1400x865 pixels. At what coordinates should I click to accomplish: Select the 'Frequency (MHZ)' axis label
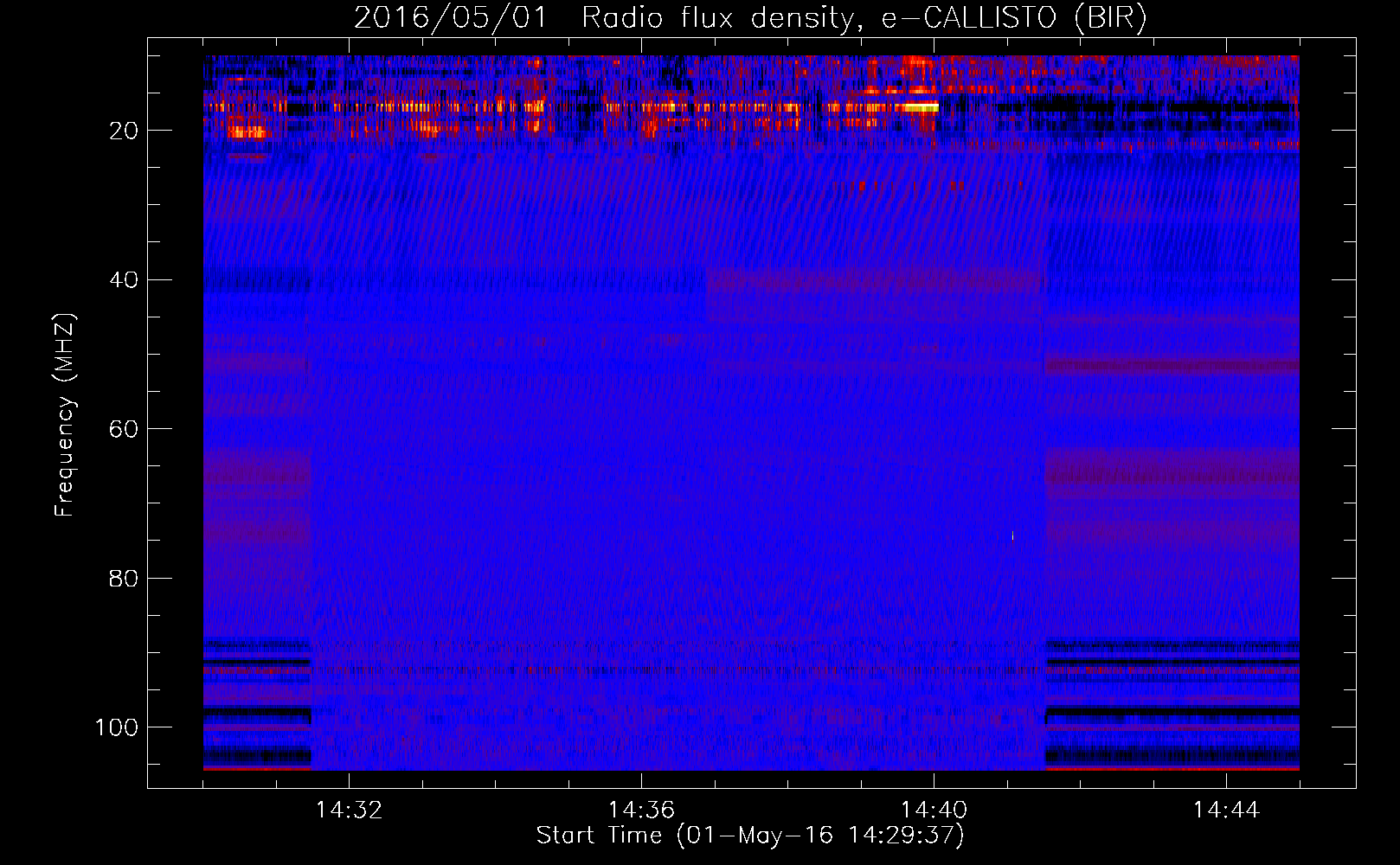pos(65,415)
